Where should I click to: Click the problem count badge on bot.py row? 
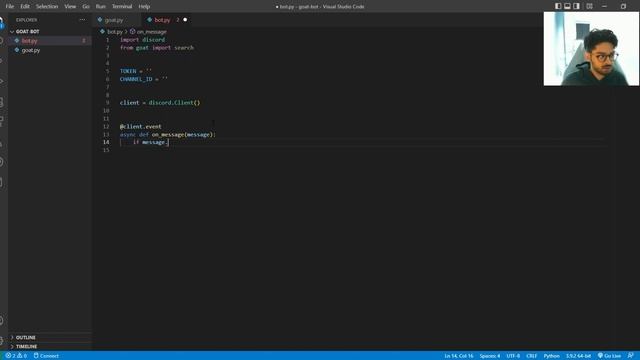pos(84,41)
